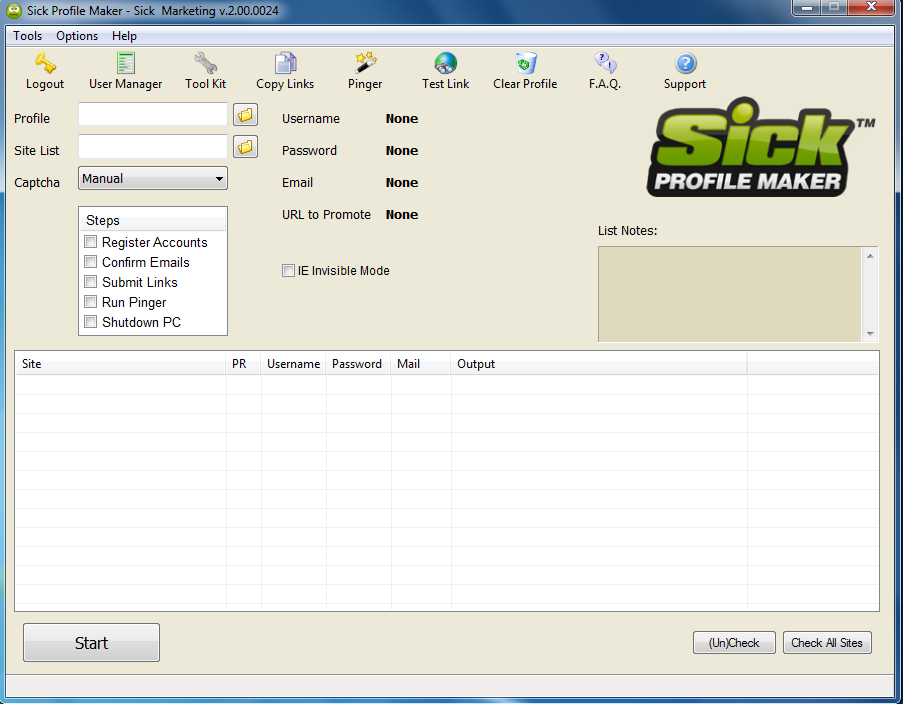Tick the Submit Links step
The height and width of the screenshot is (704, 903).
90,282
